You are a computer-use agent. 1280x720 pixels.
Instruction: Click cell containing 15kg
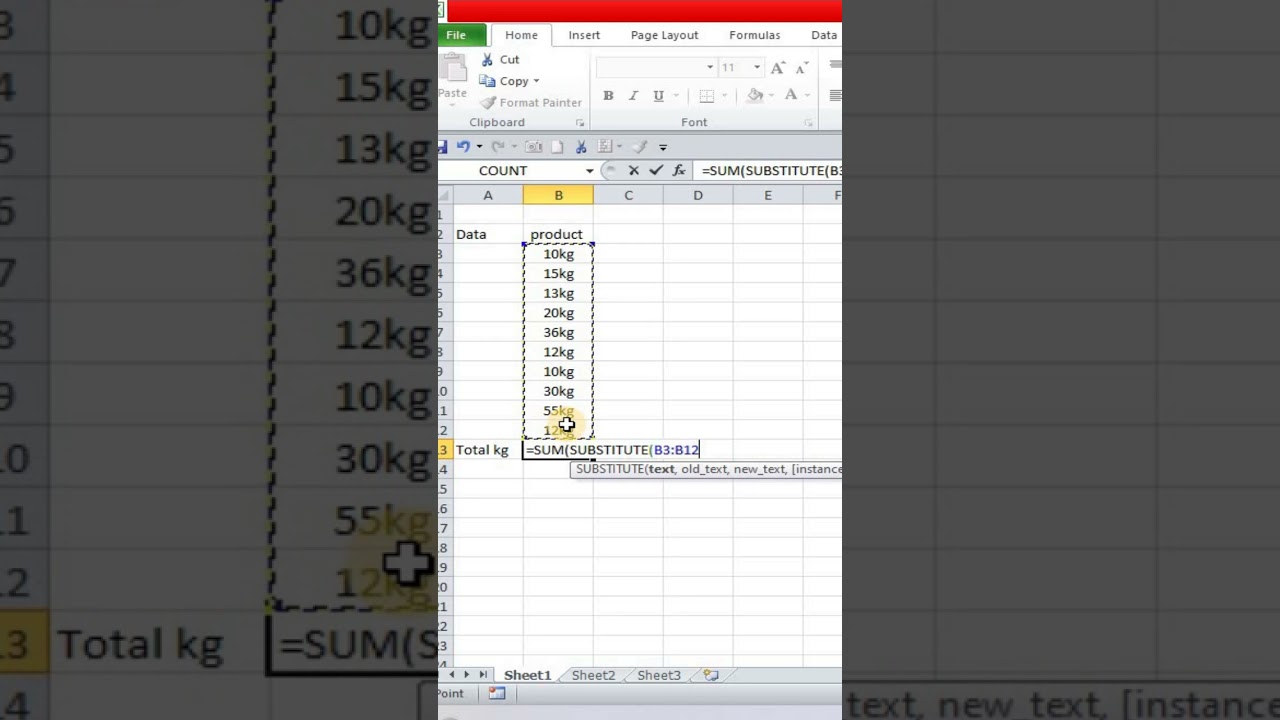[558, 274]
